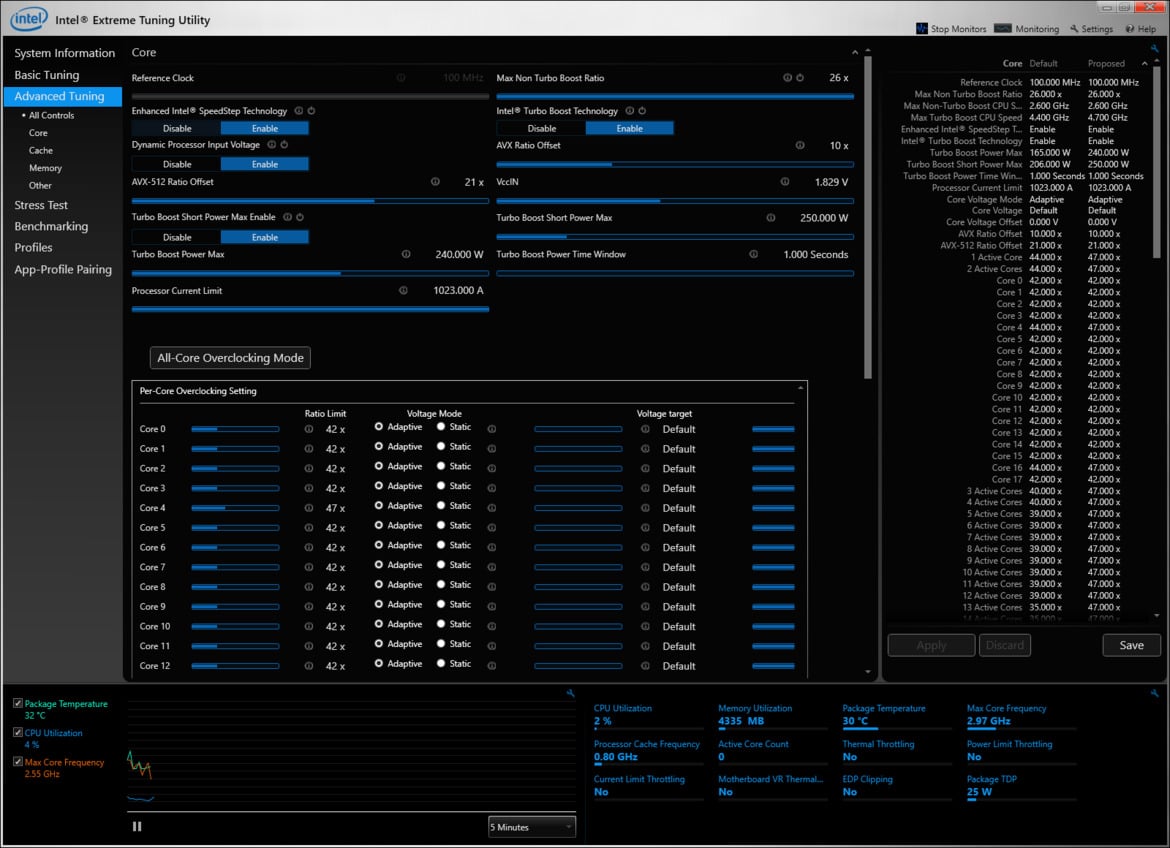Open Basic Tuning section
The image size is (1170, 848).
point(47,75)
